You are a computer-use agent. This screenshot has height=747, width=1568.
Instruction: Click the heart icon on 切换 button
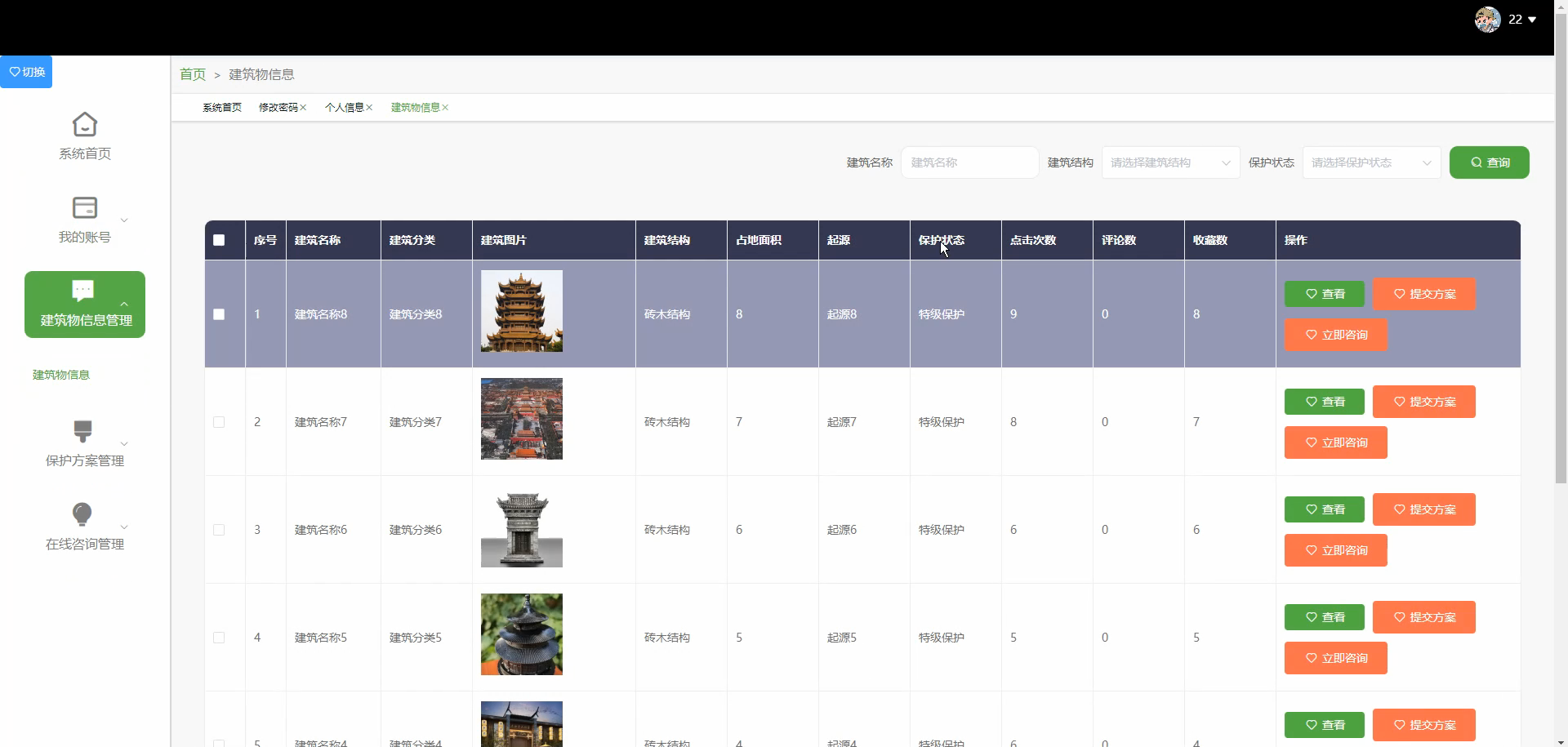(x=15, y=72)
